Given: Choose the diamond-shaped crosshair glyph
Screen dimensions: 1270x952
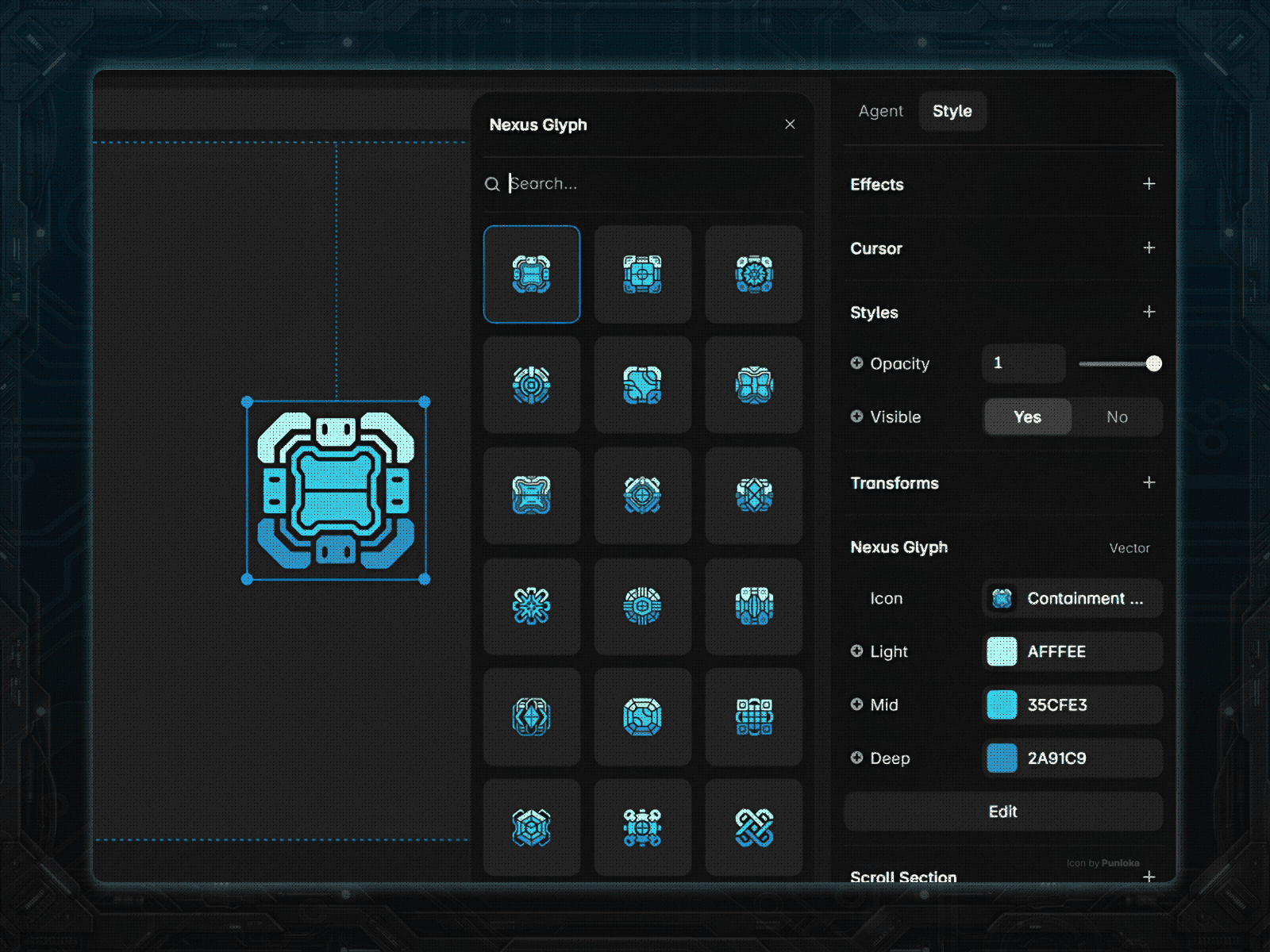Looking at the screenshot, I should [x=643, y=496].
